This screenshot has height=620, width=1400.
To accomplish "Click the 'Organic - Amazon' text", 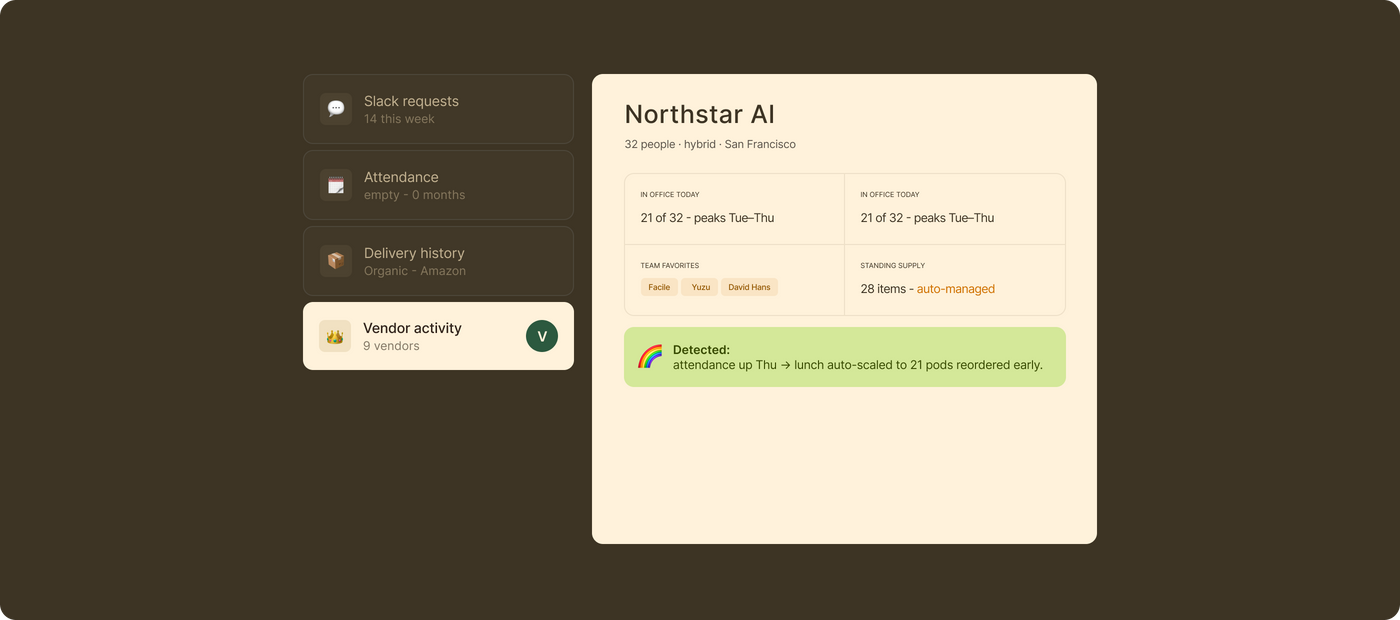I will [x=415, y=271].
